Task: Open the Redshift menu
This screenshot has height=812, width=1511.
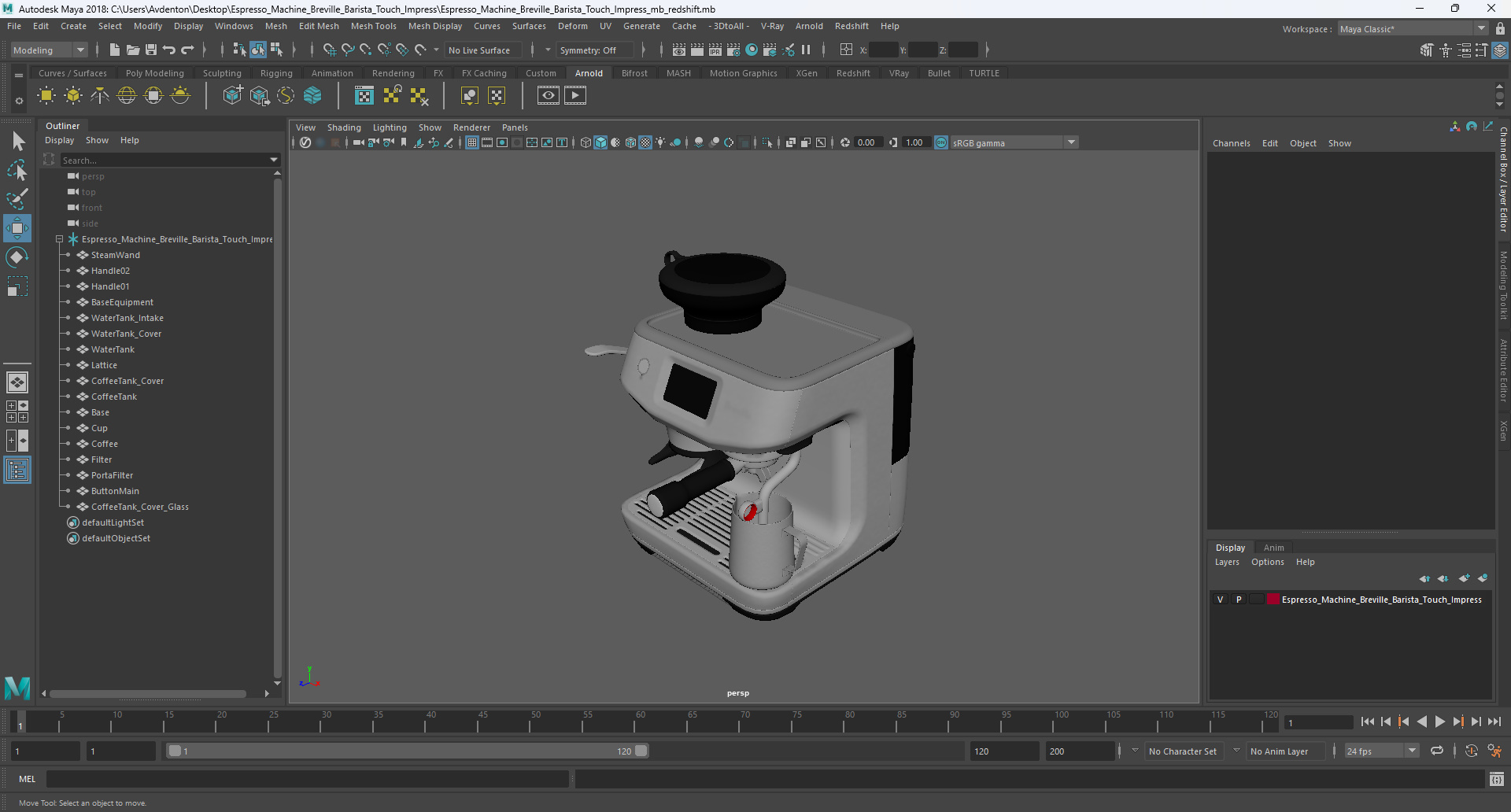Action: pyautogui.click(x=852, y=26)
